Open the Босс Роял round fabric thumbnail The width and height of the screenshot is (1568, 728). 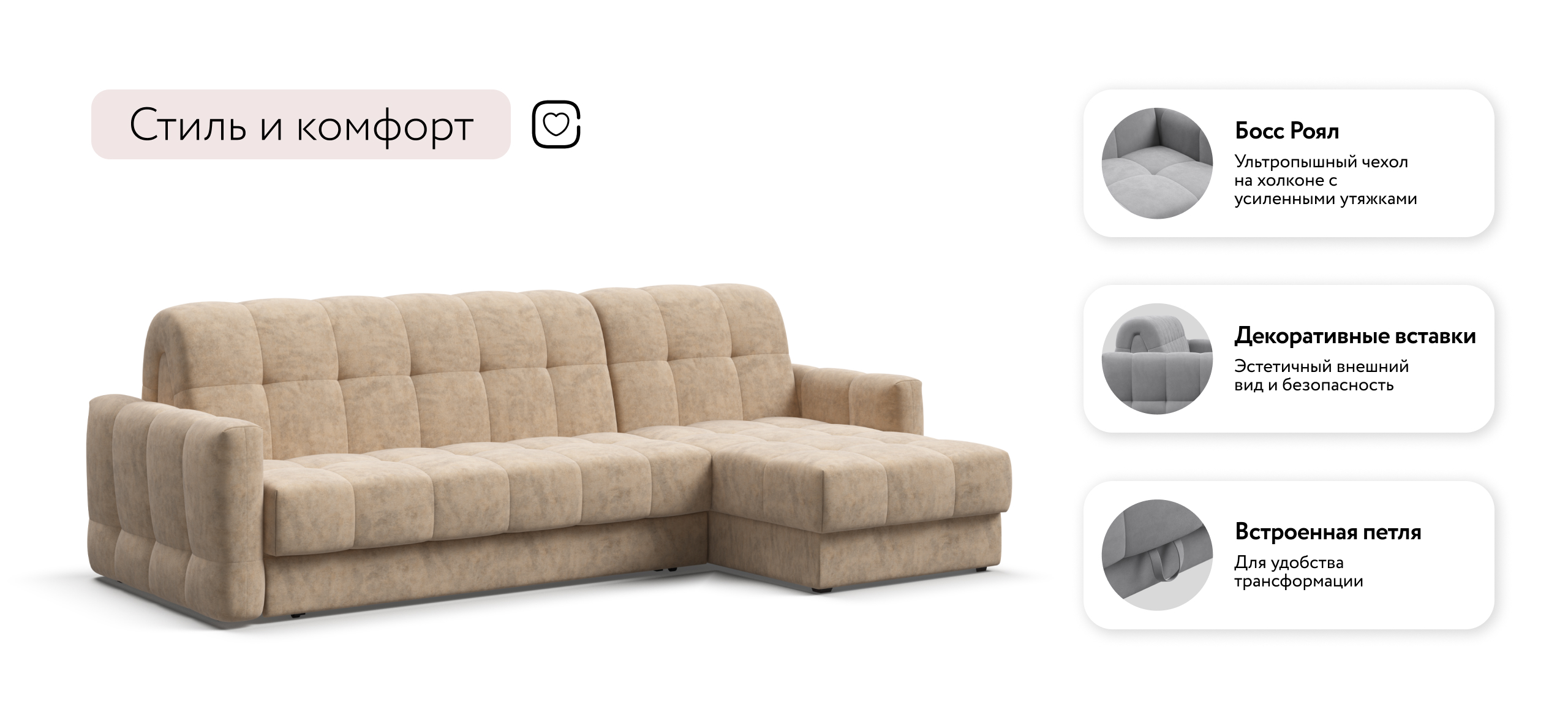click(x=1157, y=163)
